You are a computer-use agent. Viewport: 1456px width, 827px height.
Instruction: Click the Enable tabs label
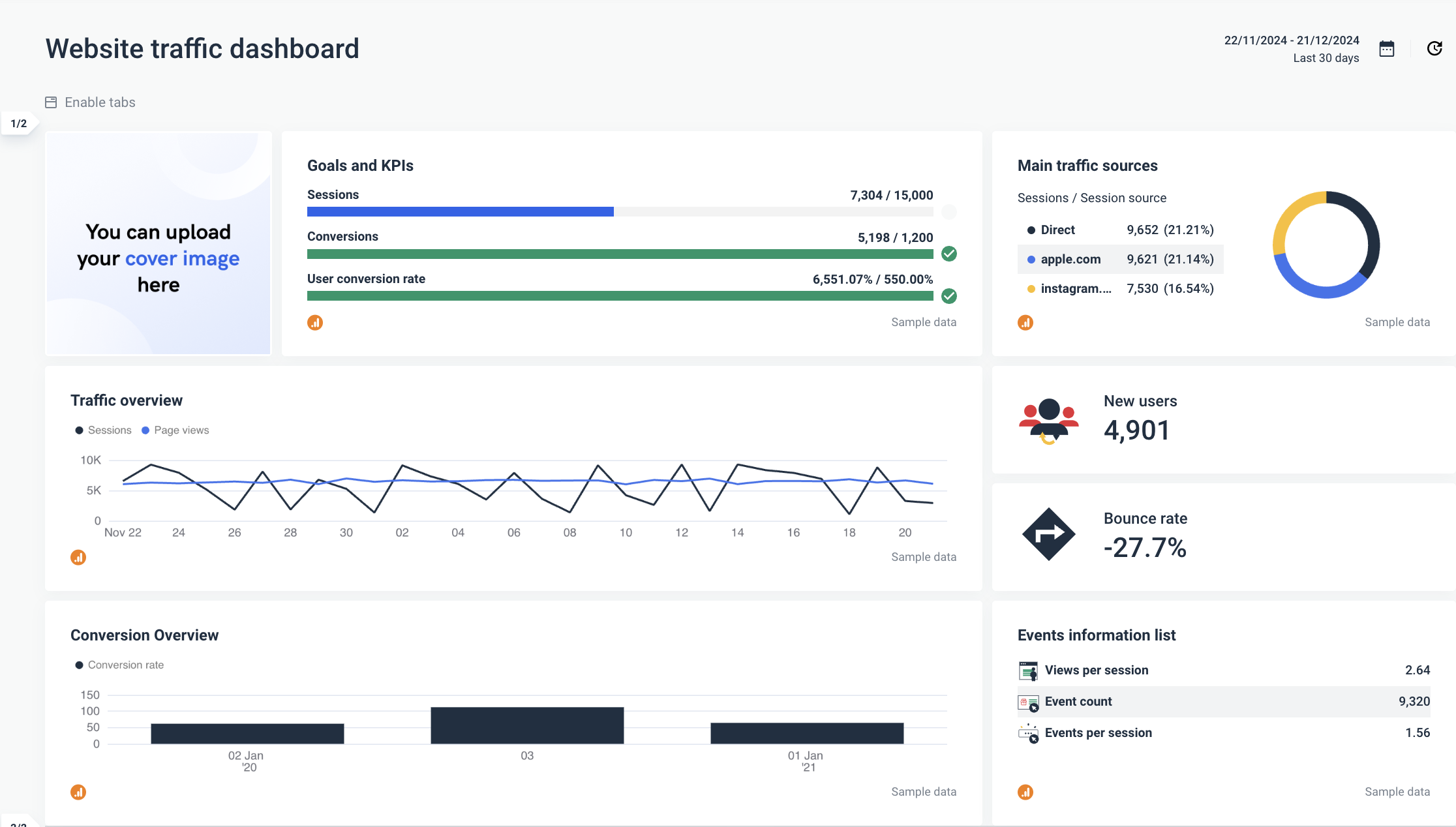click(x=100, y=102)
